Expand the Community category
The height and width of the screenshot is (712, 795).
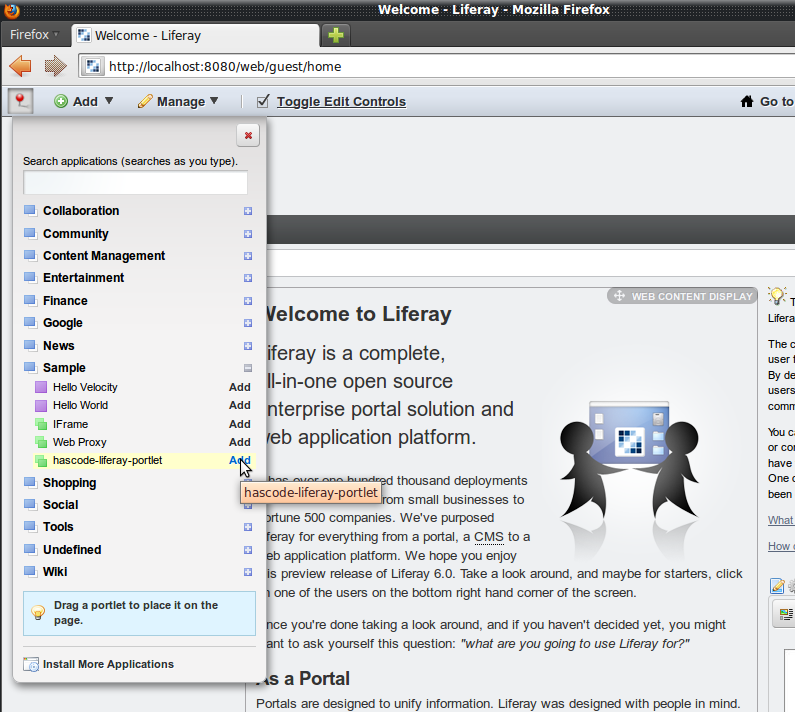point(248,234)
